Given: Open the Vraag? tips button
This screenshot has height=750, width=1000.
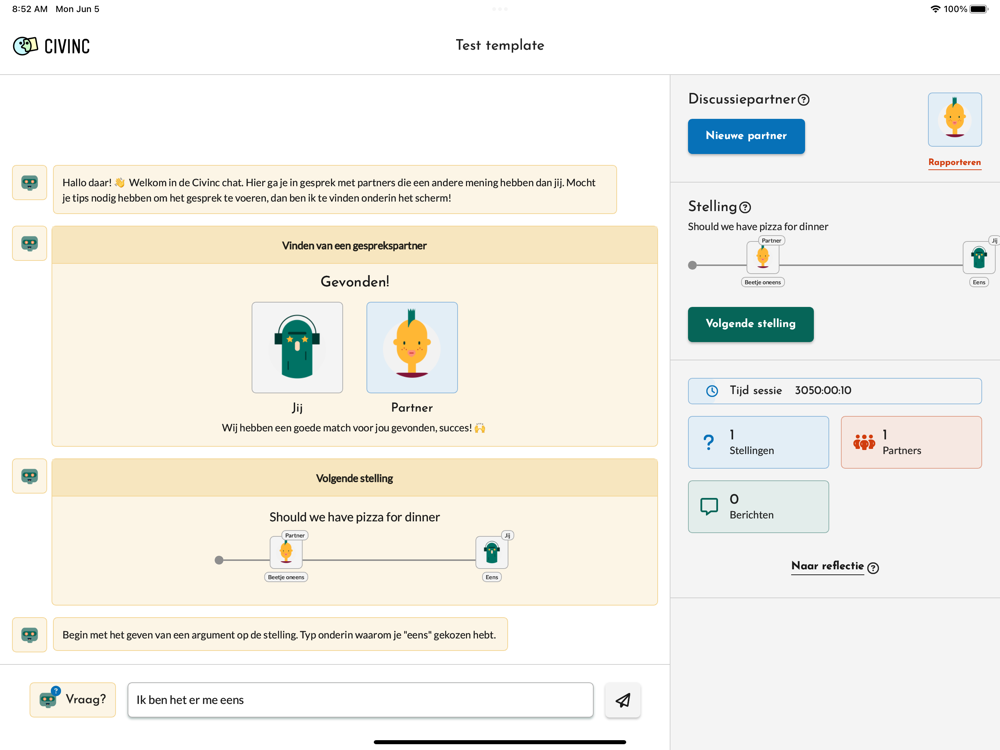Looking at the screenshot, I should pos(72,700).
